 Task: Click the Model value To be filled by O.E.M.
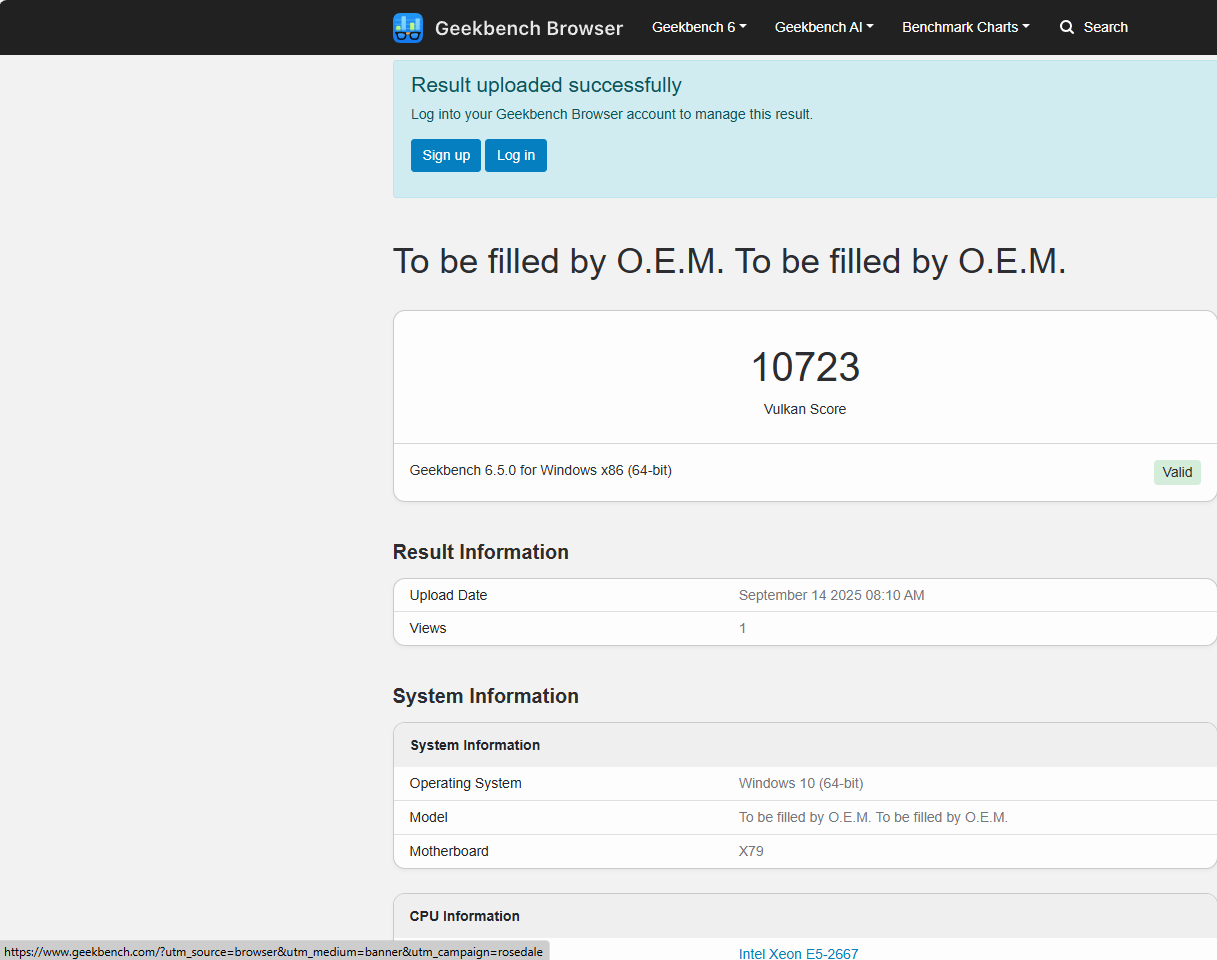point(873,817)
